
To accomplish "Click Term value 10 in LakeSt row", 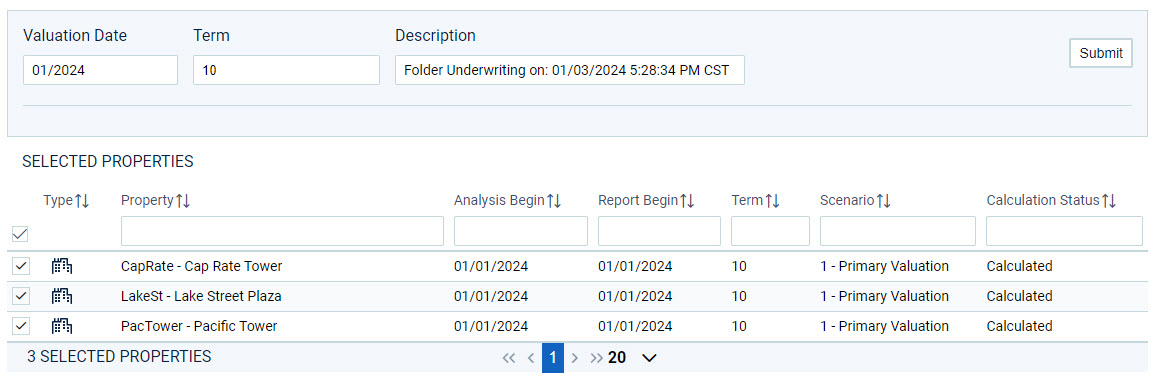I will pos(738,297).
